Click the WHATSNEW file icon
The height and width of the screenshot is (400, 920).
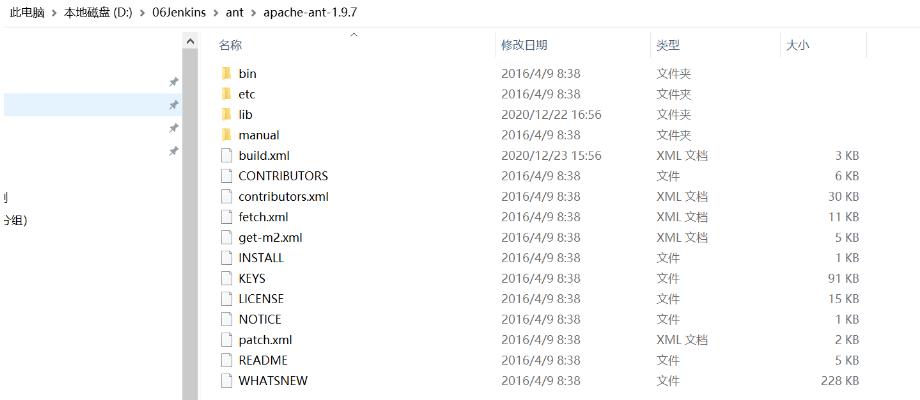coord(227,381)
